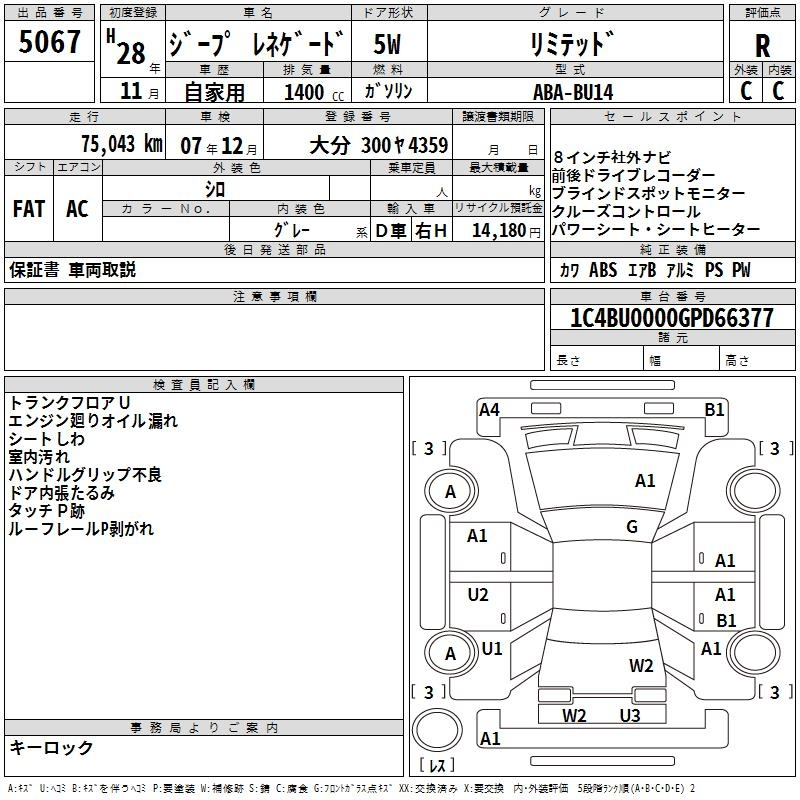Select the registration number 大分 300ヤ4359

coord(378,145)
